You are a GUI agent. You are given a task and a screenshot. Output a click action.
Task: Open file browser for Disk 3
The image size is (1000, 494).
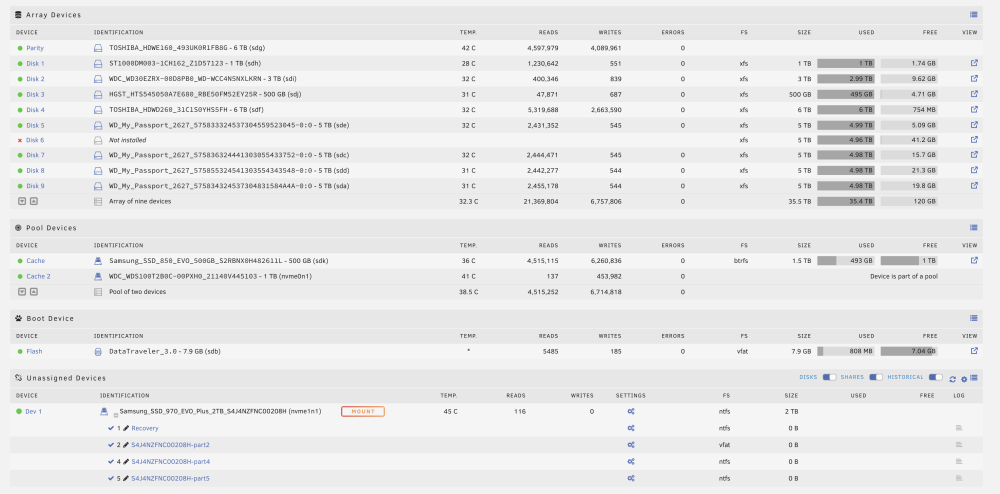coord(974,94)
